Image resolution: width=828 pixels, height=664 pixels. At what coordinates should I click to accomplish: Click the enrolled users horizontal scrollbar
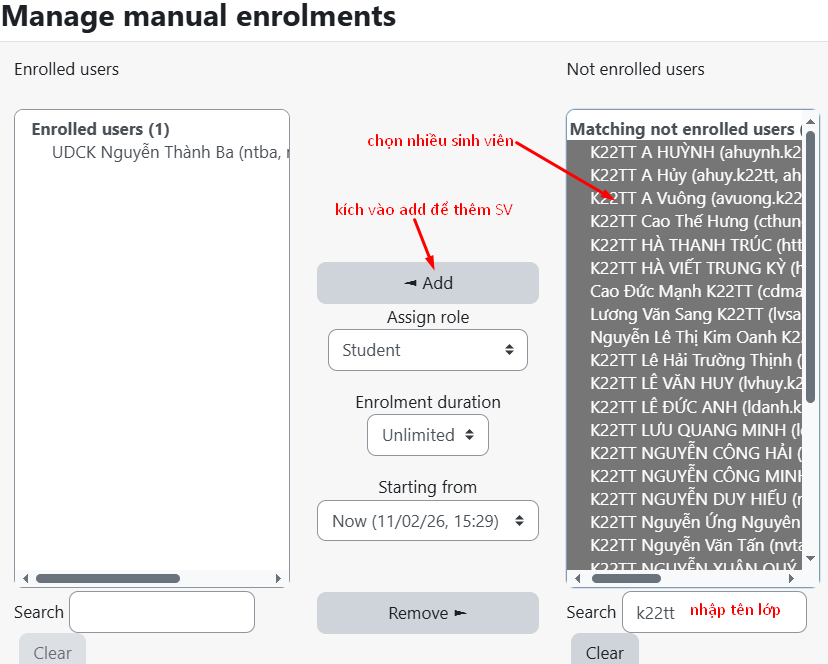tap(108, 578)
